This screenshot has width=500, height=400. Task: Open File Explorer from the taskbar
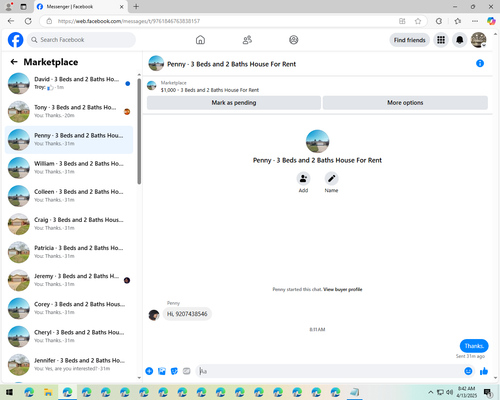coord(48,392)
